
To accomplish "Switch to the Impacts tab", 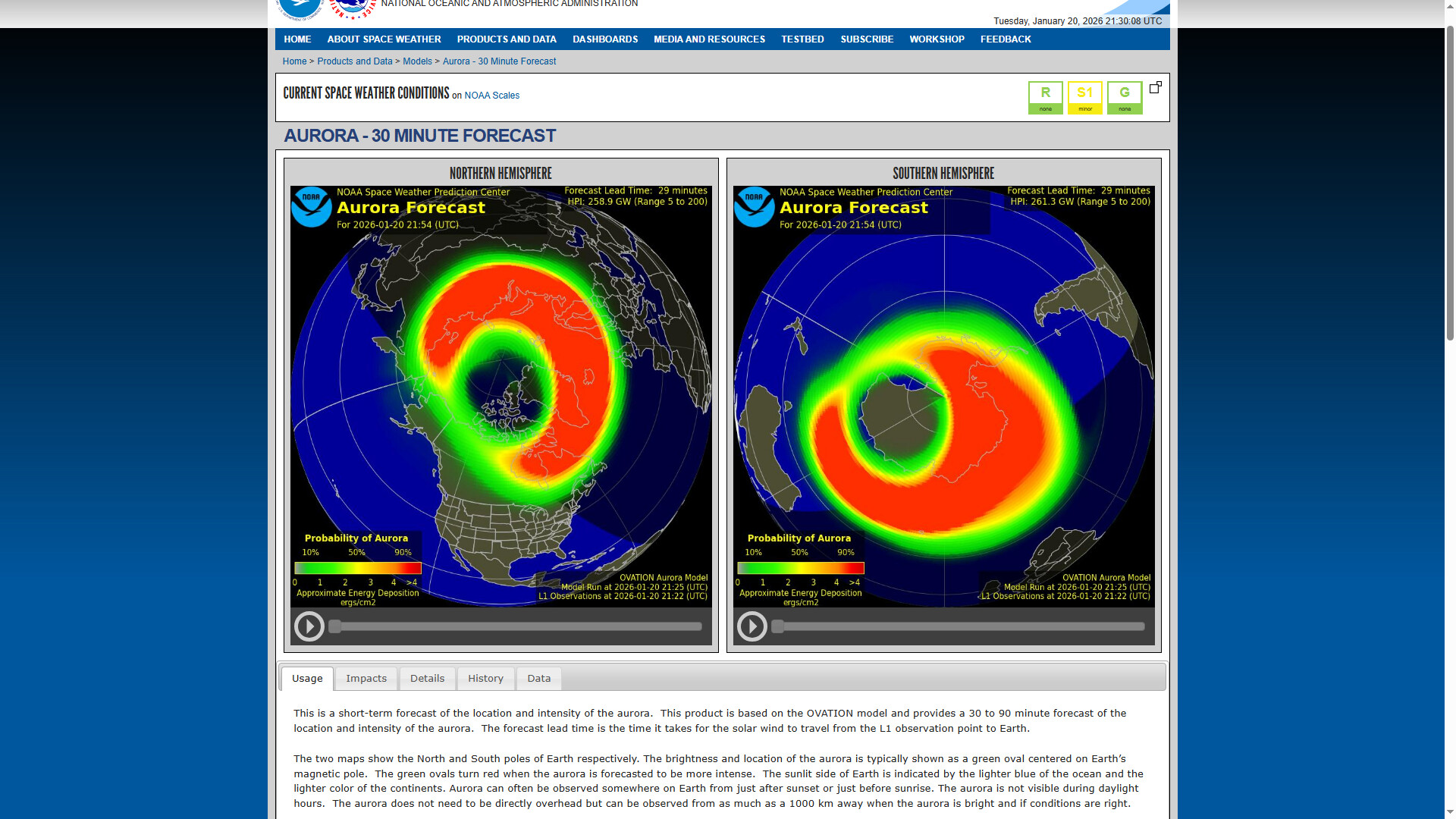I will pyautogui.click(x=366, y=679).
